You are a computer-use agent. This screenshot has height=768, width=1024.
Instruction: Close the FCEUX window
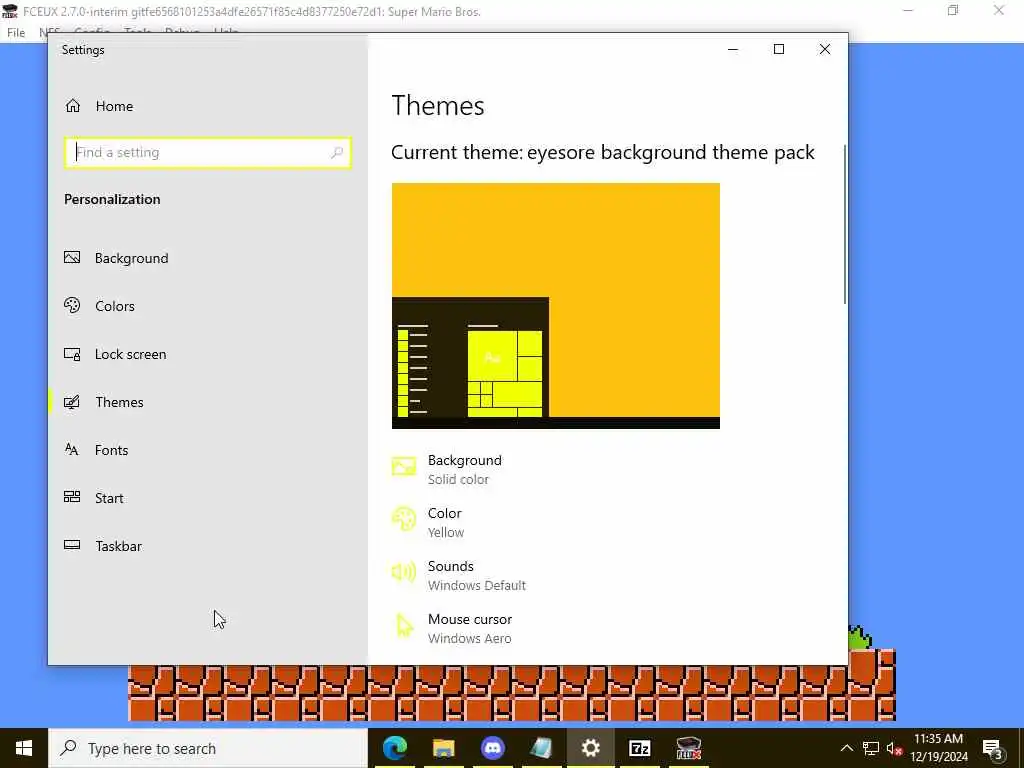pyautogui.click(x=999, y=10)
